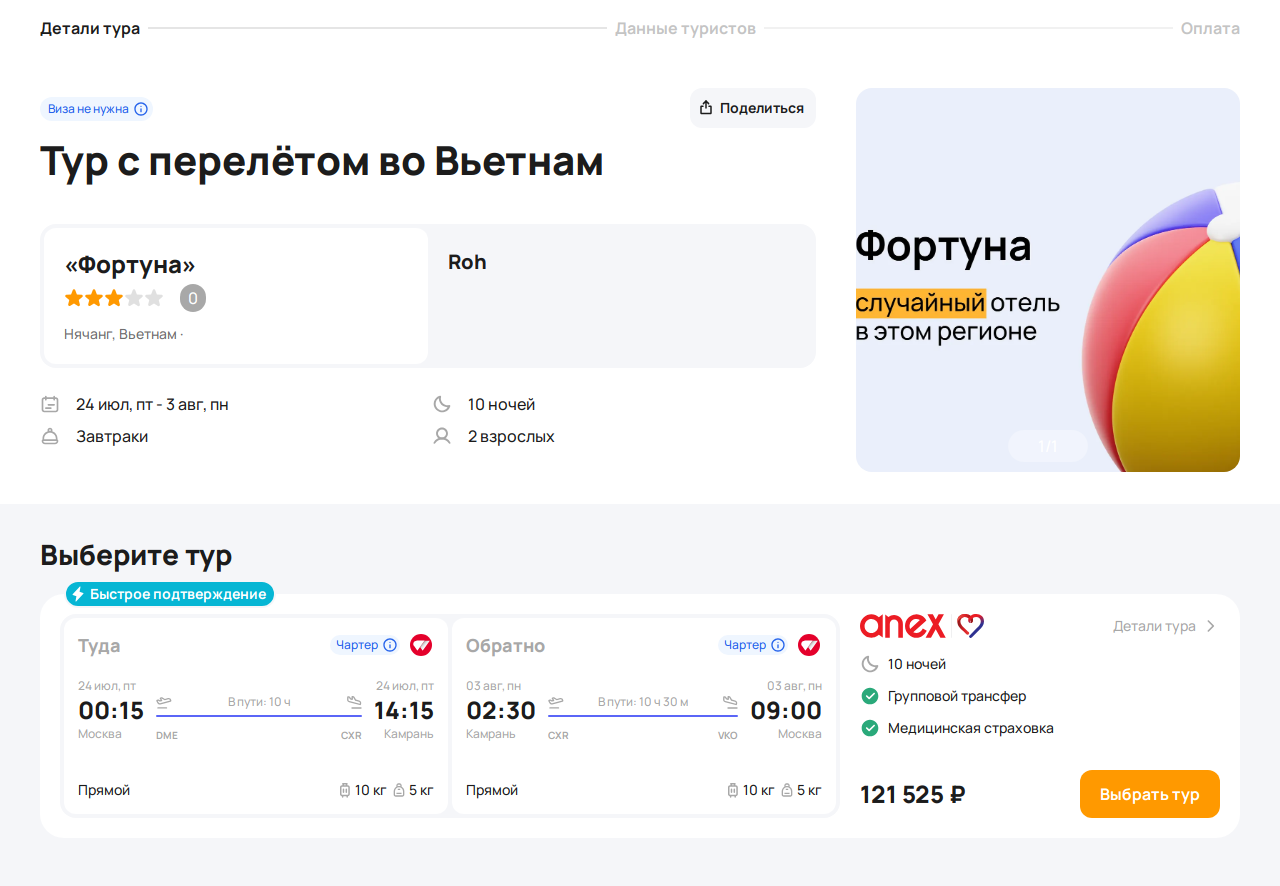The height and width of the screenshot is (886, 1280).
Task: Click the three-star hotel rating
Action: [x=113, y=298]
